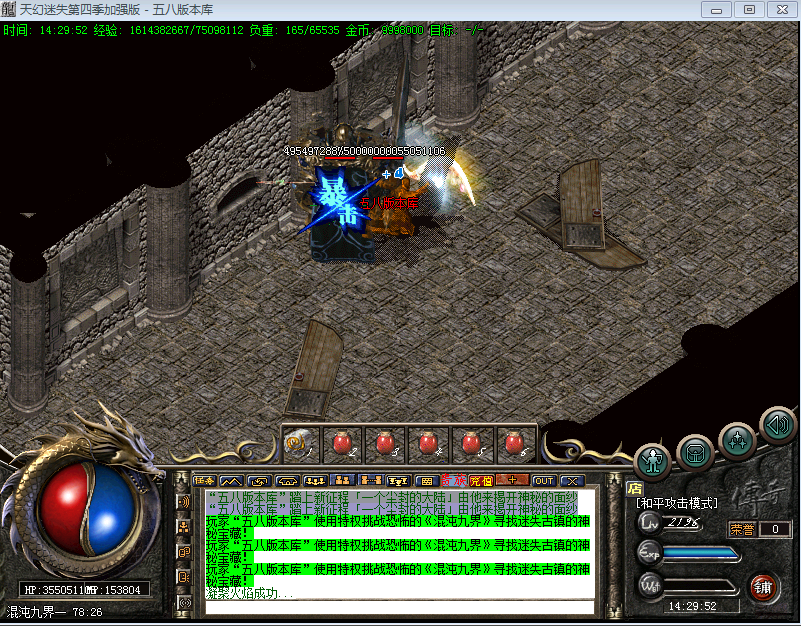The height and width of the screenshot is (626, 801).
Task: Open the character status figure icon
Action: 652,461
